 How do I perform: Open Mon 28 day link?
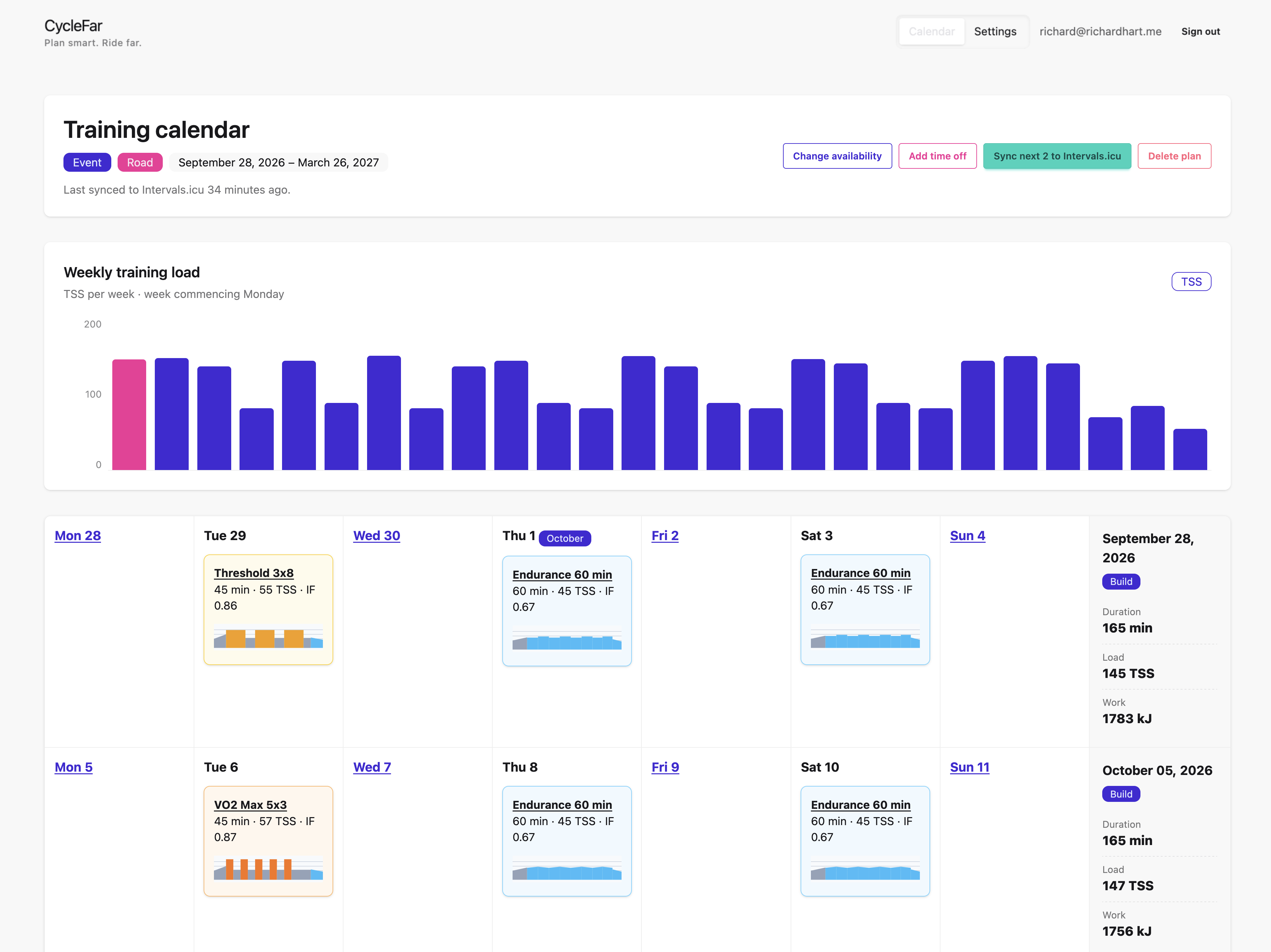[x=78, y=535]
